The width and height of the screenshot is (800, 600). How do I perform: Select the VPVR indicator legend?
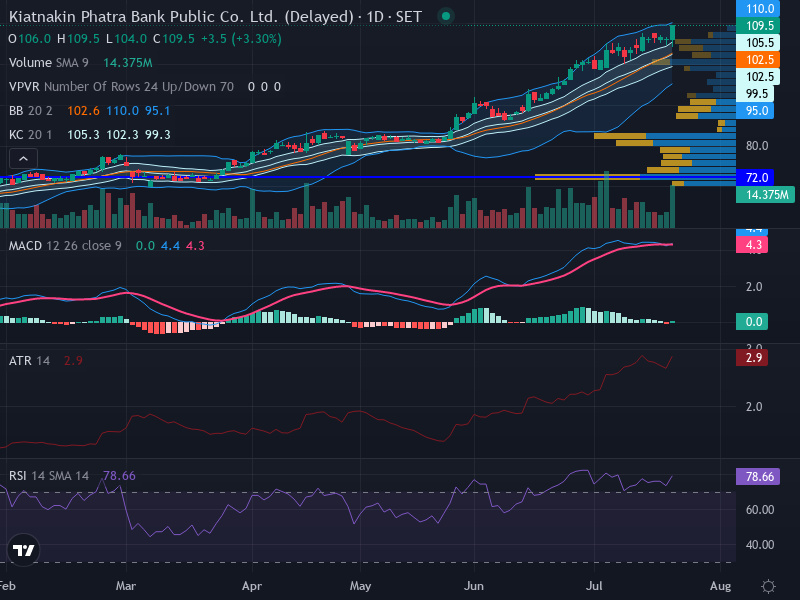121,87
